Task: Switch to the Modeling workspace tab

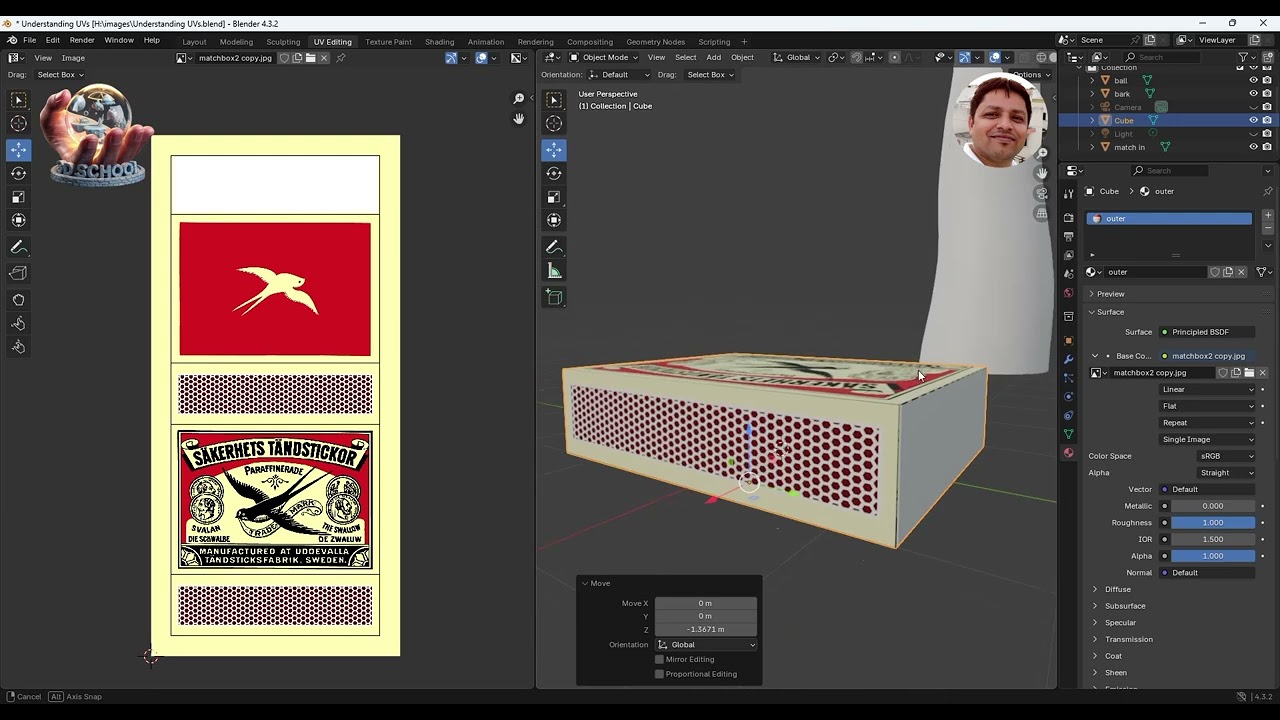Action: click(236, 42)
